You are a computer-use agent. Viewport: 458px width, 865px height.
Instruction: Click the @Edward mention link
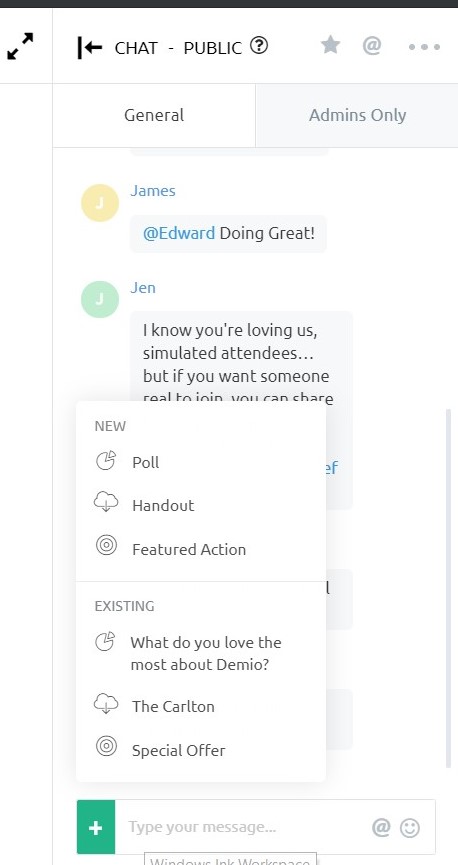pyautogui.click(x=179, y=233)
